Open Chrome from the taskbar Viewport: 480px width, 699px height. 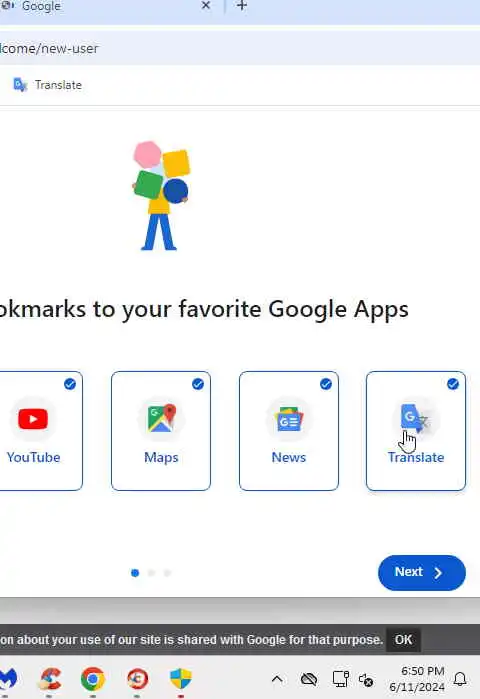[x=93, y=679]
